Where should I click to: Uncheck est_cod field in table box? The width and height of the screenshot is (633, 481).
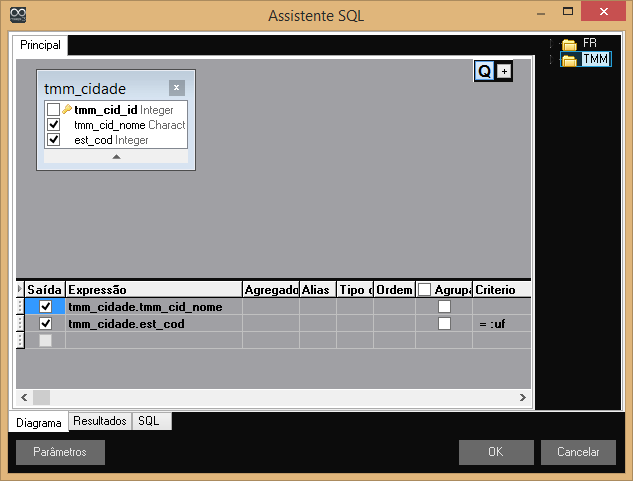pos(53,140)
